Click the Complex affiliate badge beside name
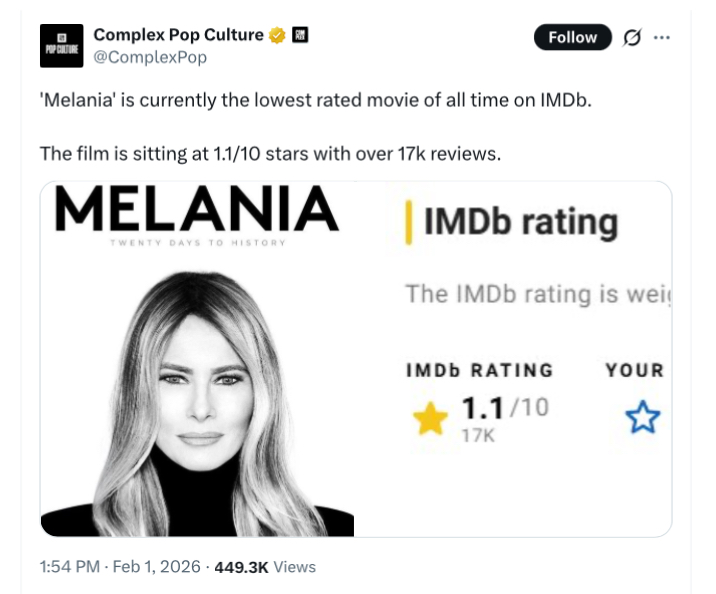Image resolution: width=716 pixels, height=594 pixels. [300, 35]
